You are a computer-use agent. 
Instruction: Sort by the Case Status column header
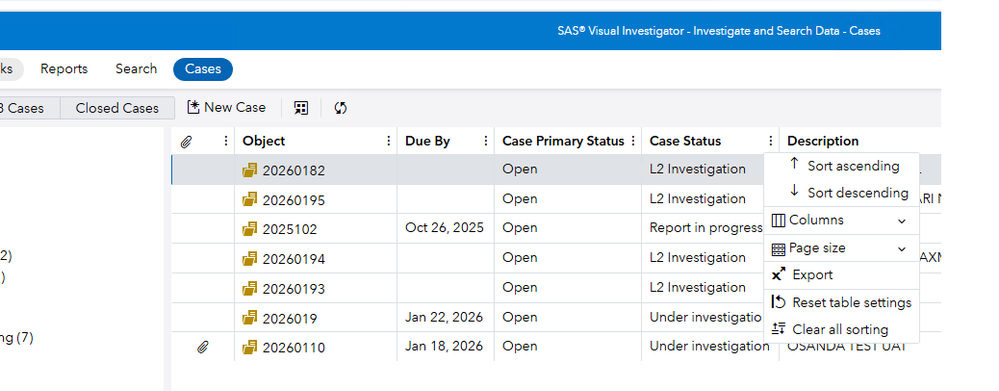[686, 141]
